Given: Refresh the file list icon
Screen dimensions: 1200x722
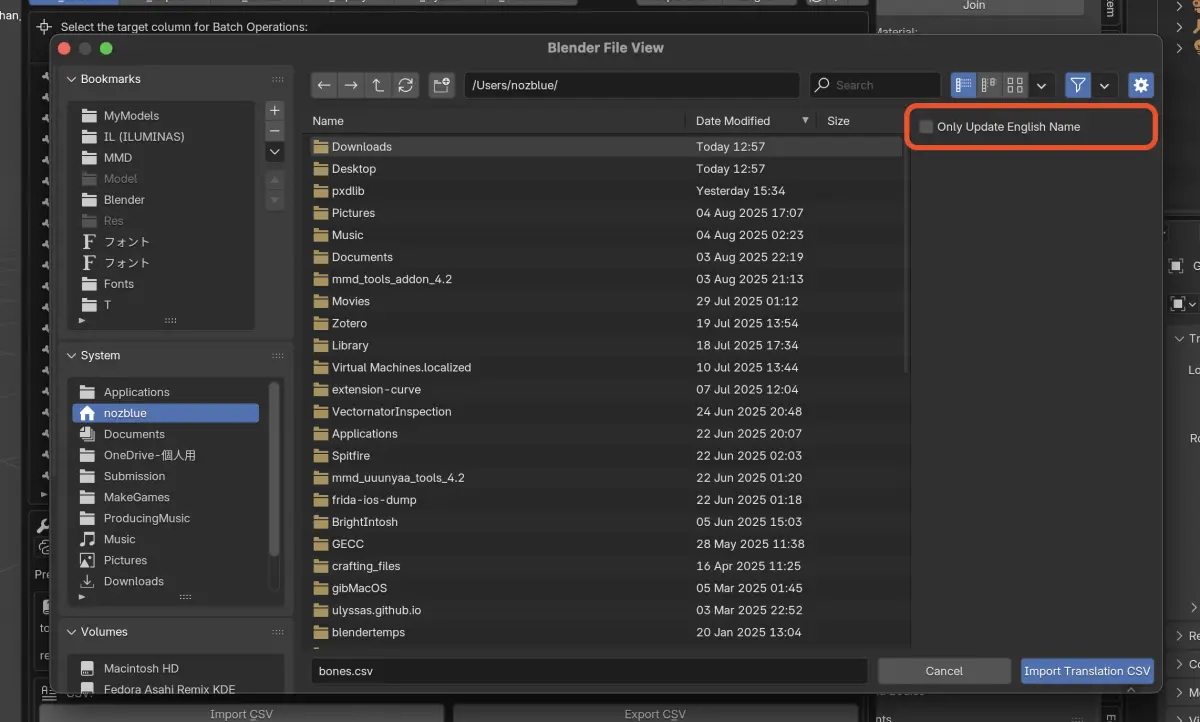Looking at the screenshot, I should pyautogui.click(x=405, y=86).
